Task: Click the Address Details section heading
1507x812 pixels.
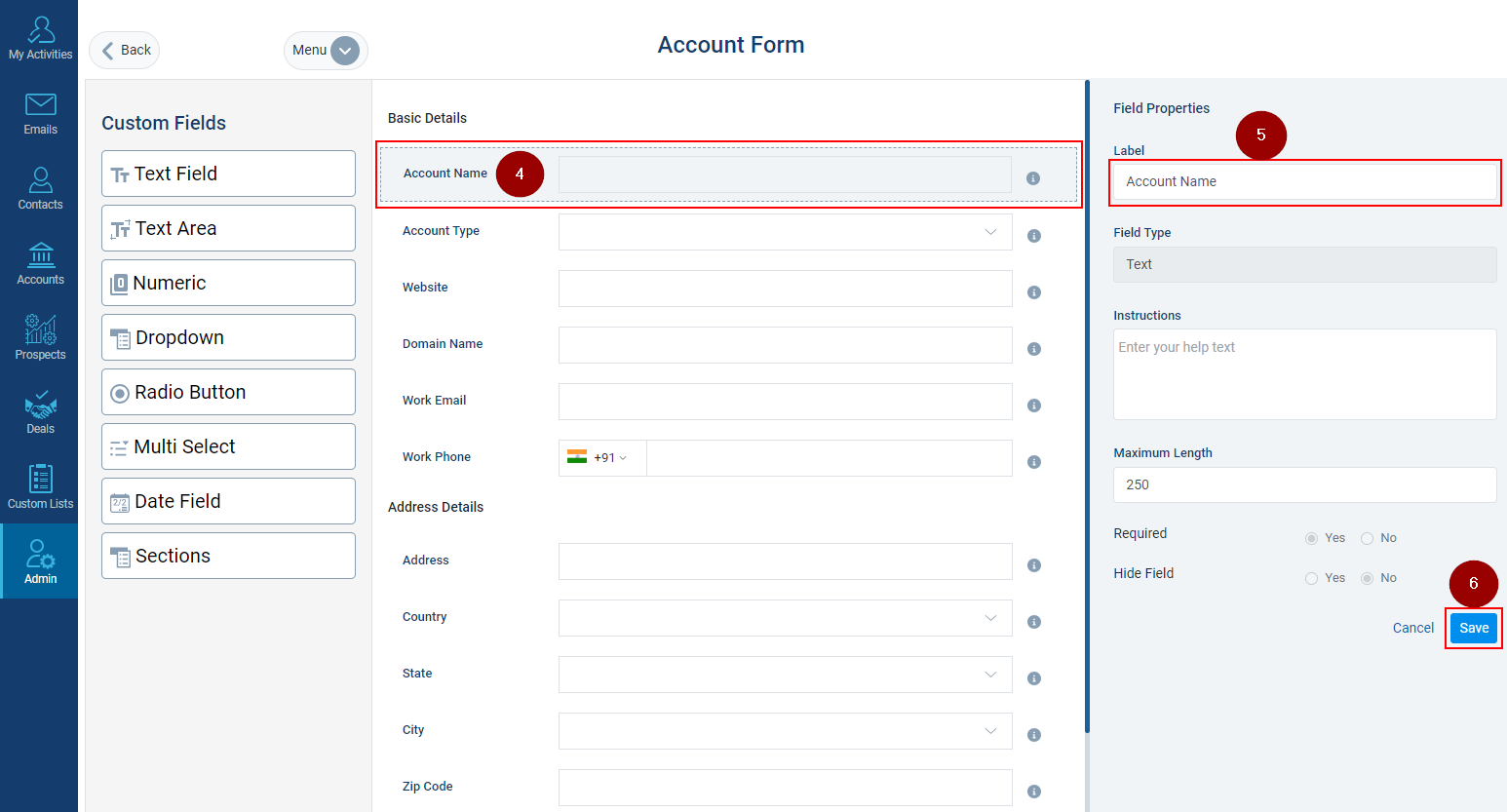Action: [x=436, y=507]
